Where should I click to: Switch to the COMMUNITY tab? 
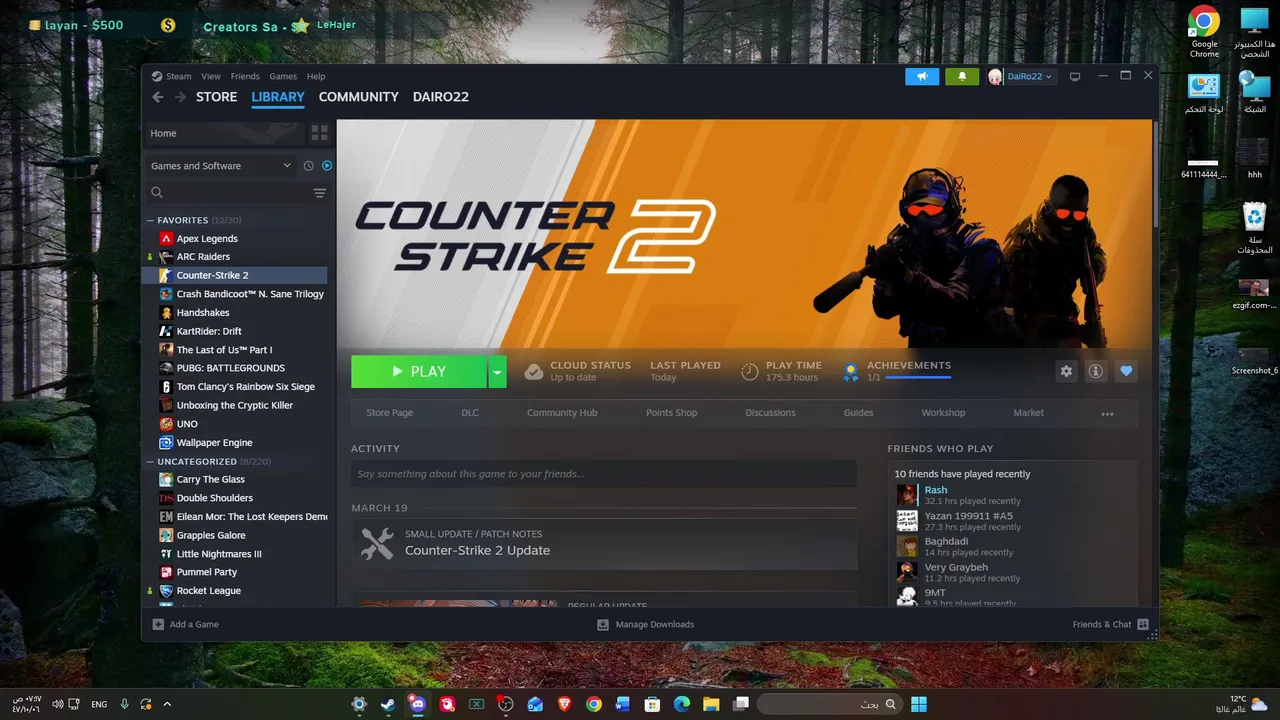[359, 97]
